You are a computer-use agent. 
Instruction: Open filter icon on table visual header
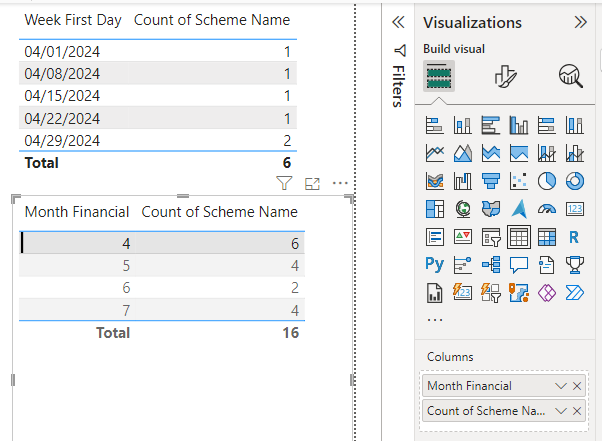pyautogui.click(x=284, y=183)
